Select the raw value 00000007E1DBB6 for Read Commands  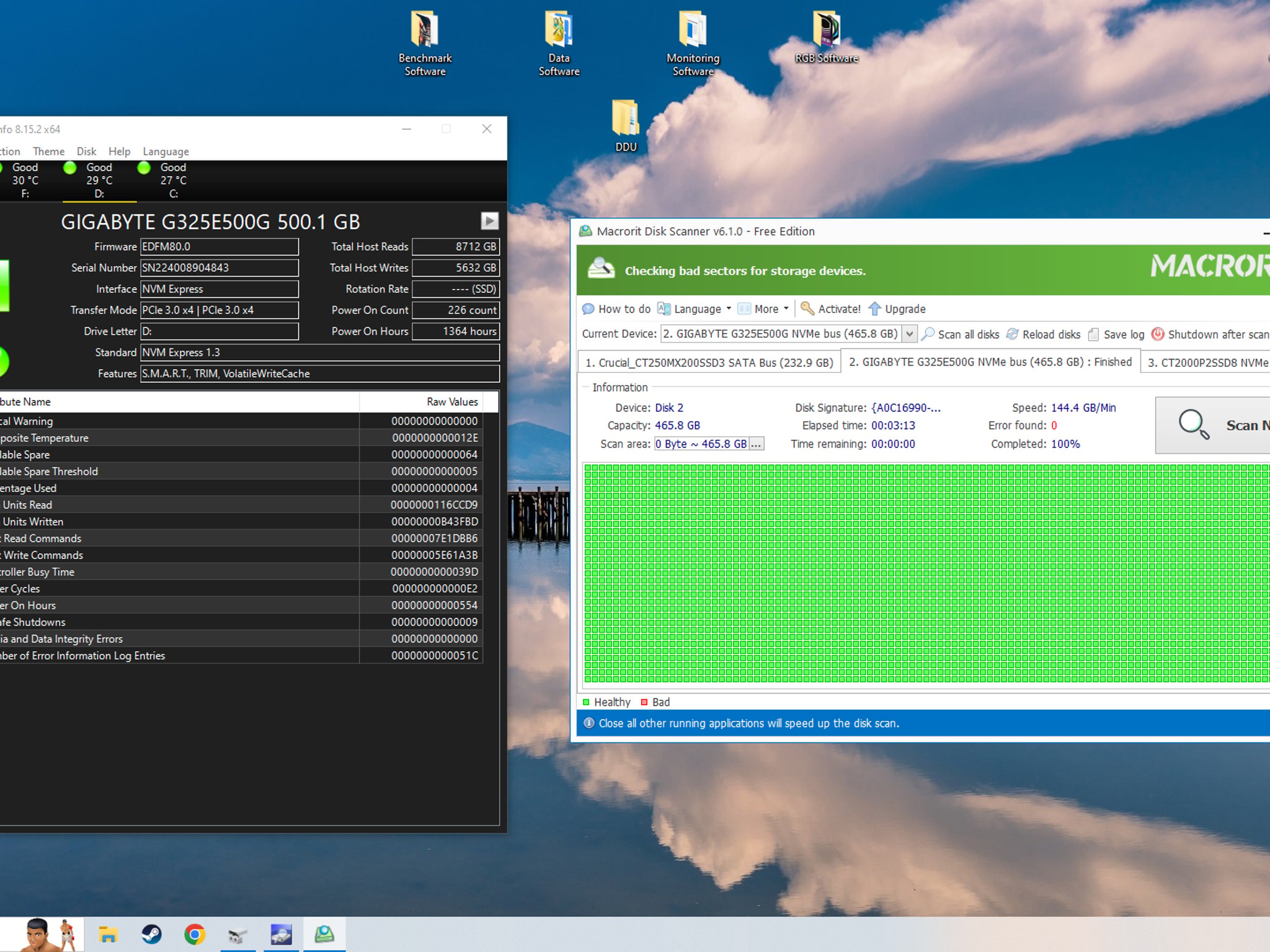(434, 538)
